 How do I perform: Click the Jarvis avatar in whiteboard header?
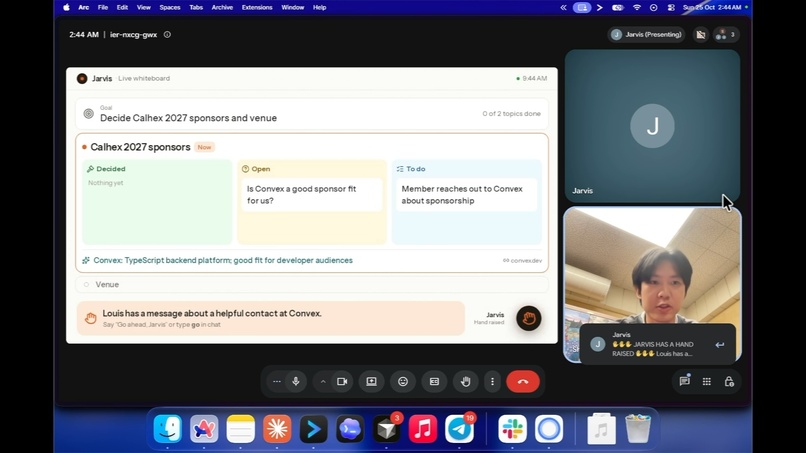coord(82,79)
